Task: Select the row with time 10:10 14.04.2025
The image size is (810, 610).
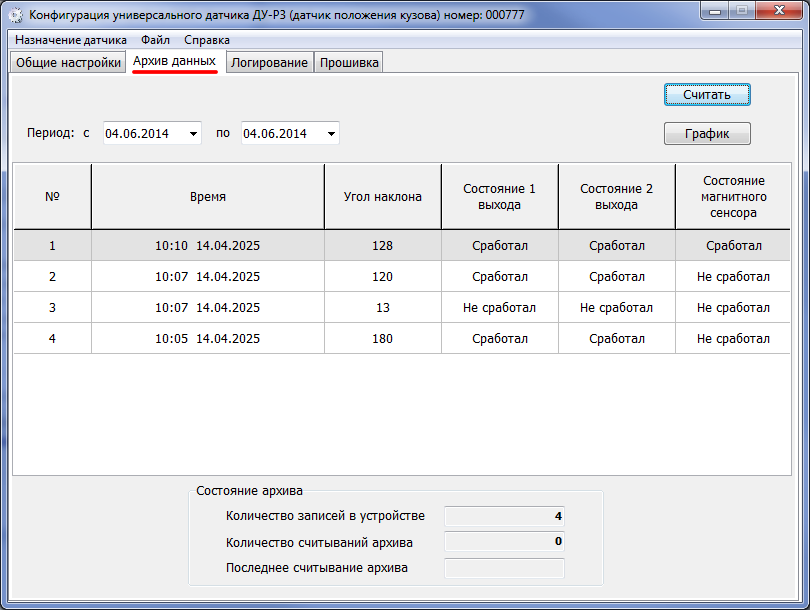Action: pyautogui.click(x=402, y=245)
